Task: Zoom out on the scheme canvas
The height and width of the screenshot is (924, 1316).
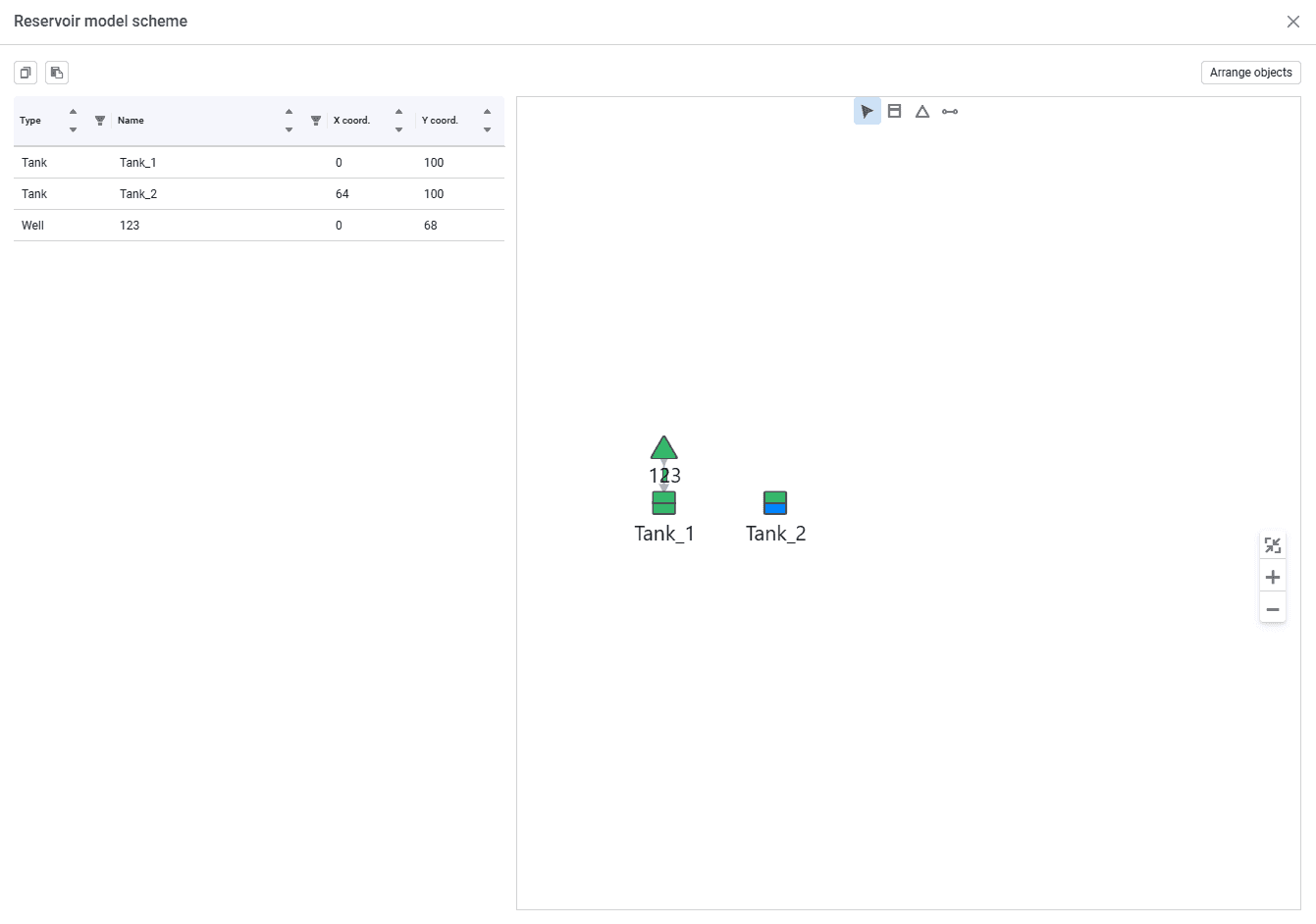Action: 1273,609
